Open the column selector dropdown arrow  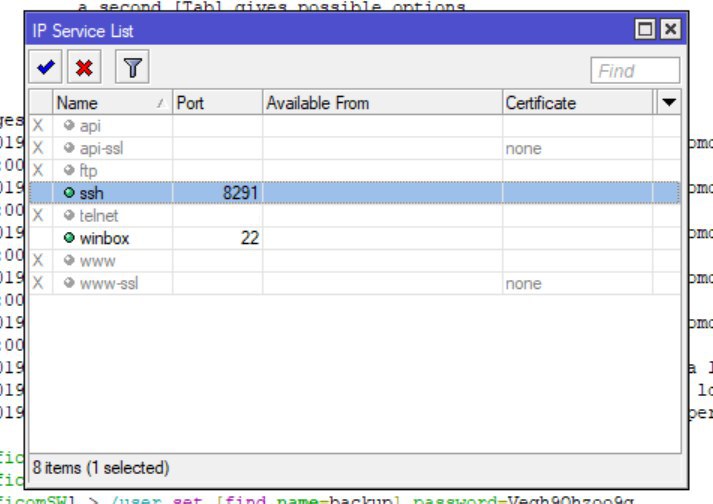pos(668,102)
